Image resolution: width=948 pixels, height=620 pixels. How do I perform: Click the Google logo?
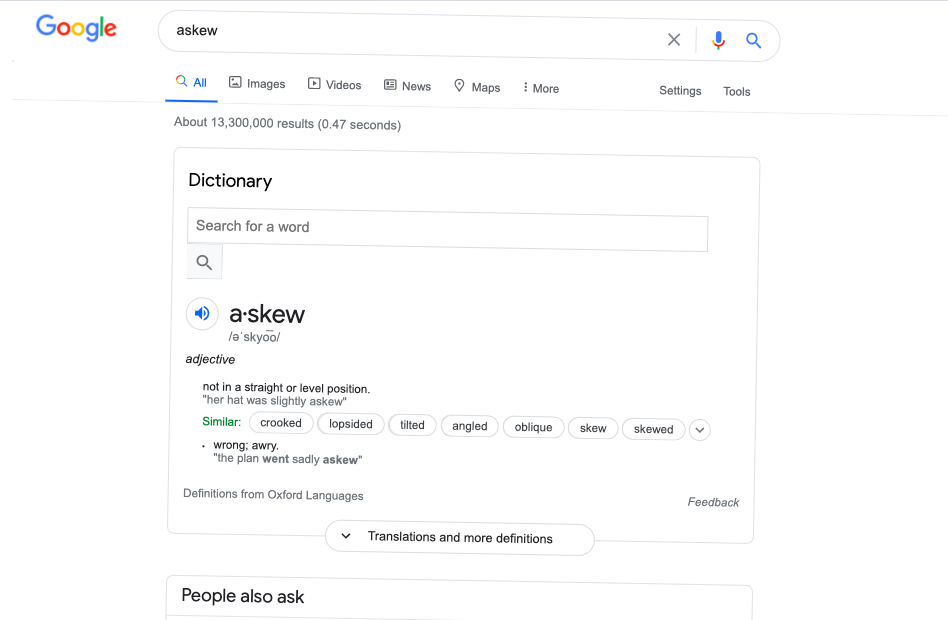[x=76, y=28]
